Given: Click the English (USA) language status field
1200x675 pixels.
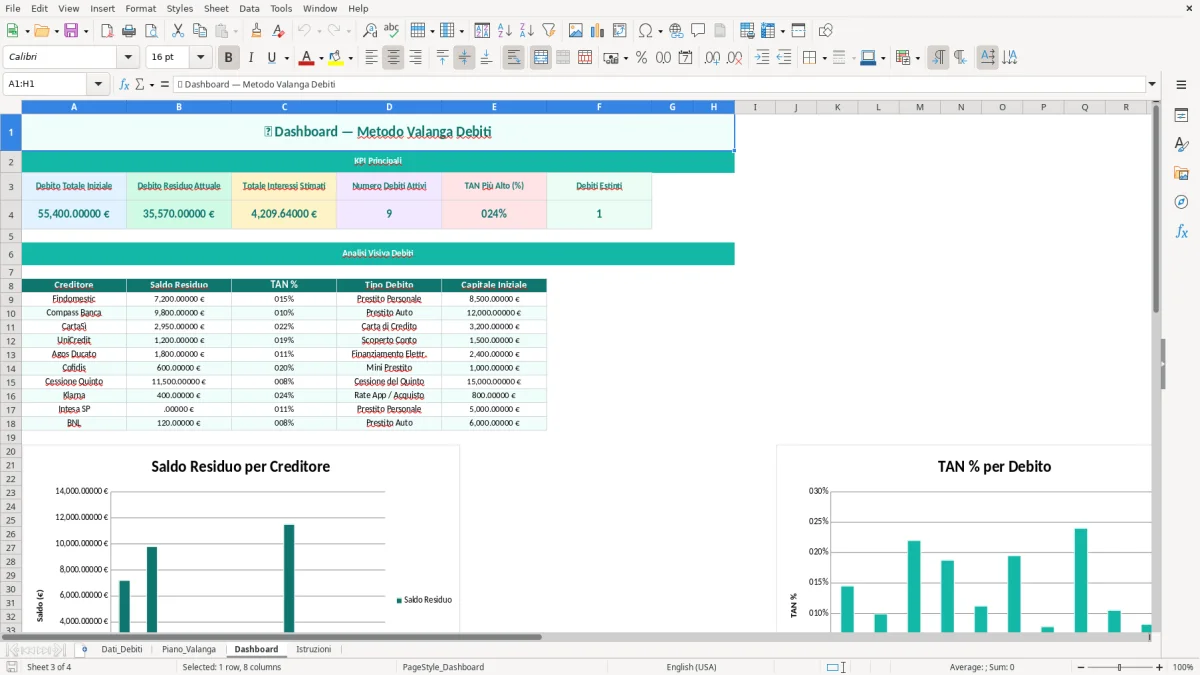Looking at the screenshot, I should [x=691, y=667].
